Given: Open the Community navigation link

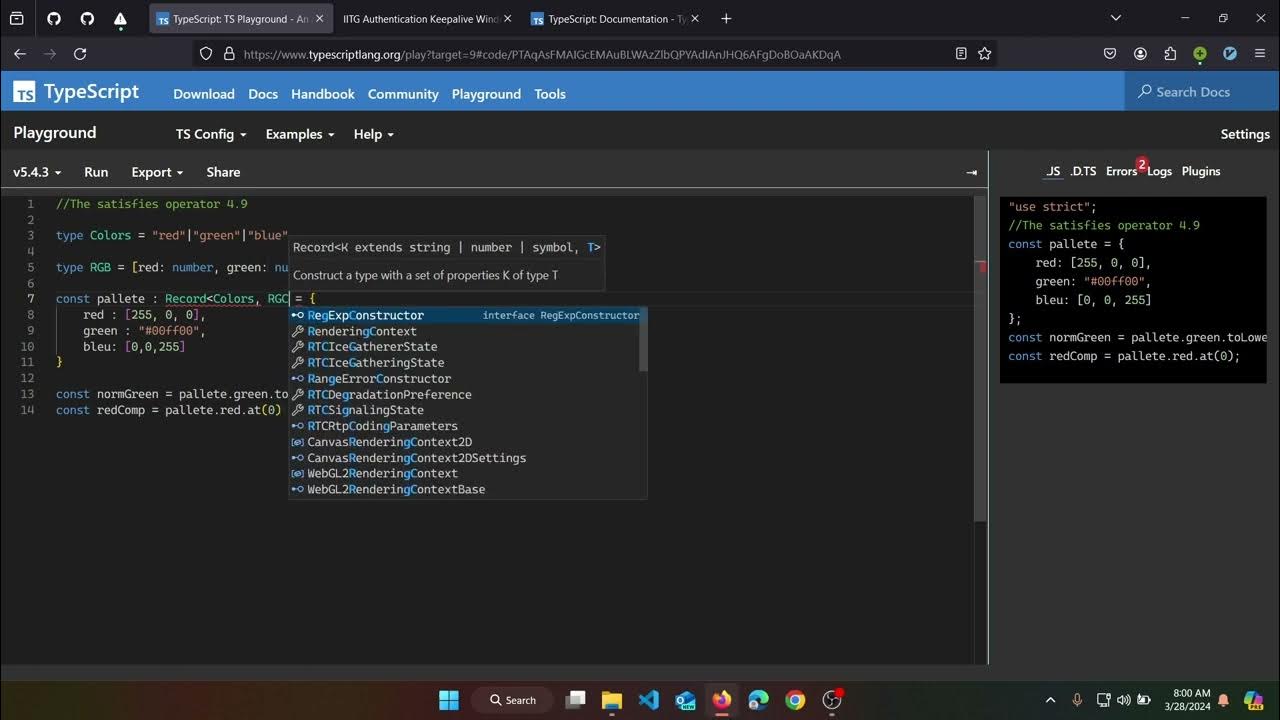Looking at the screenshot, I should coord(403,94).
